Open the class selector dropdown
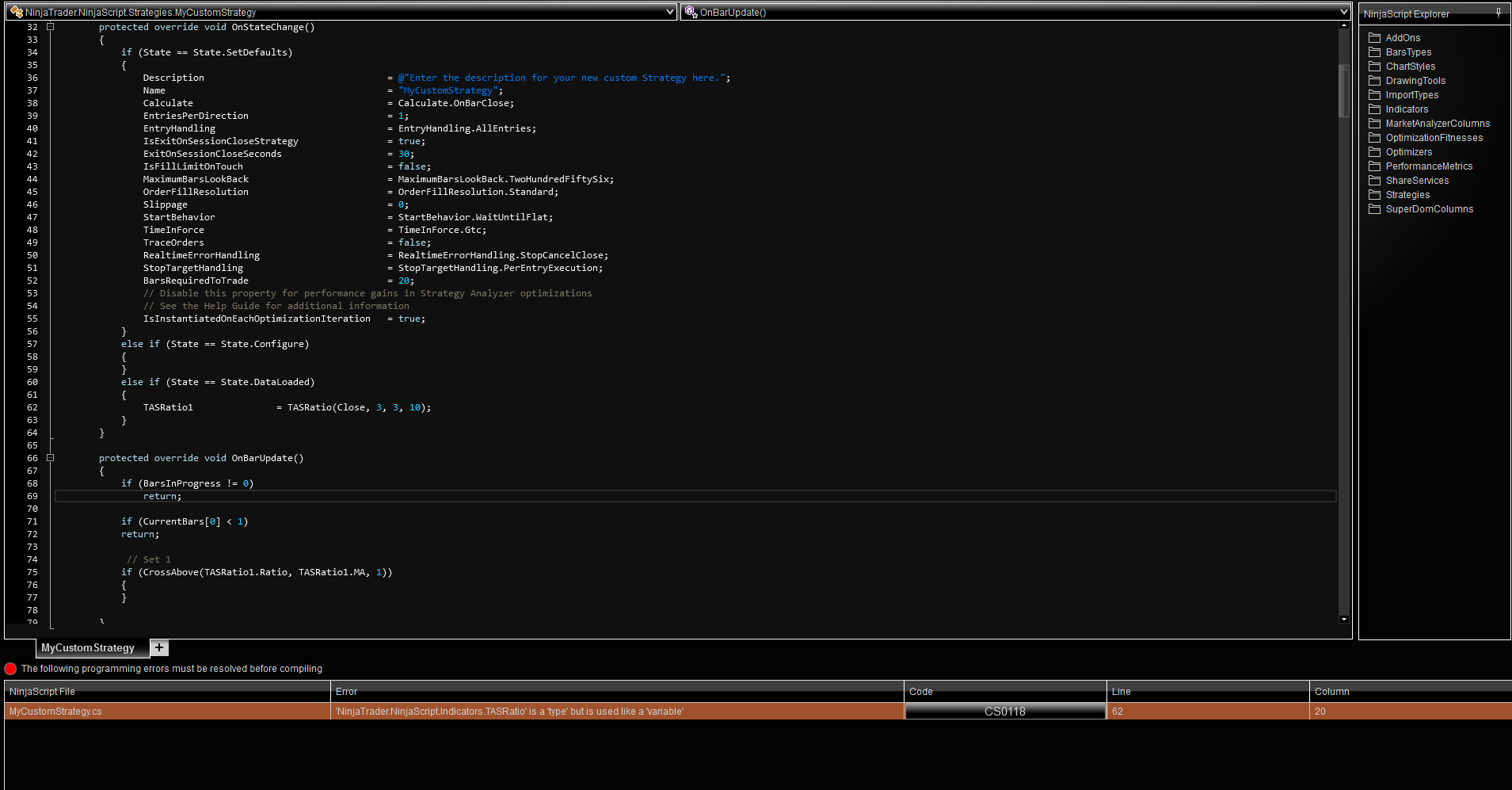This screenshot has width=1512, height=790. (670, 12)
